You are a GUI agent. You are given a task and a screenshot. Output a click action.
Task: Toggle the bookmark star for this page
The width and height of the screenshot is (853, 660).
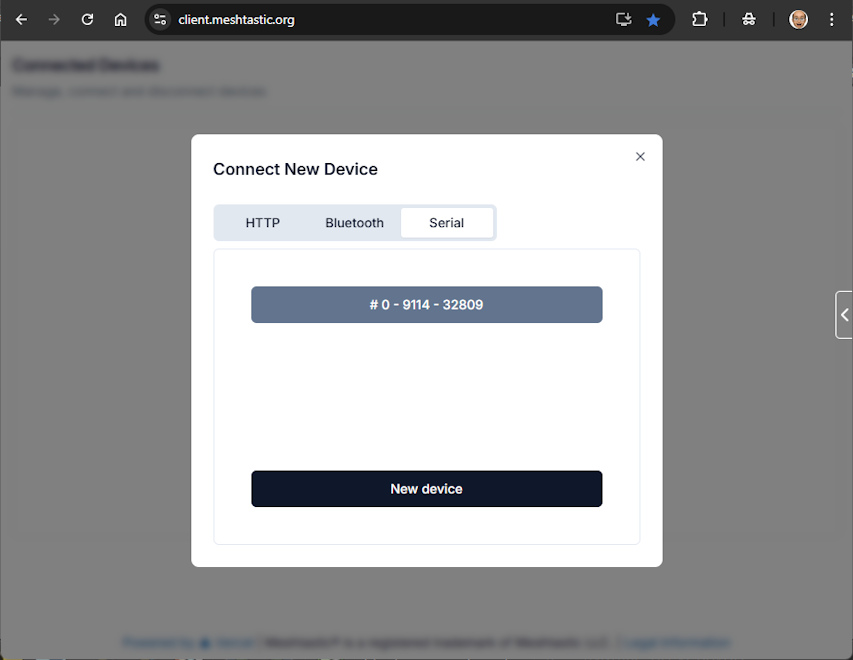point(653,20)
